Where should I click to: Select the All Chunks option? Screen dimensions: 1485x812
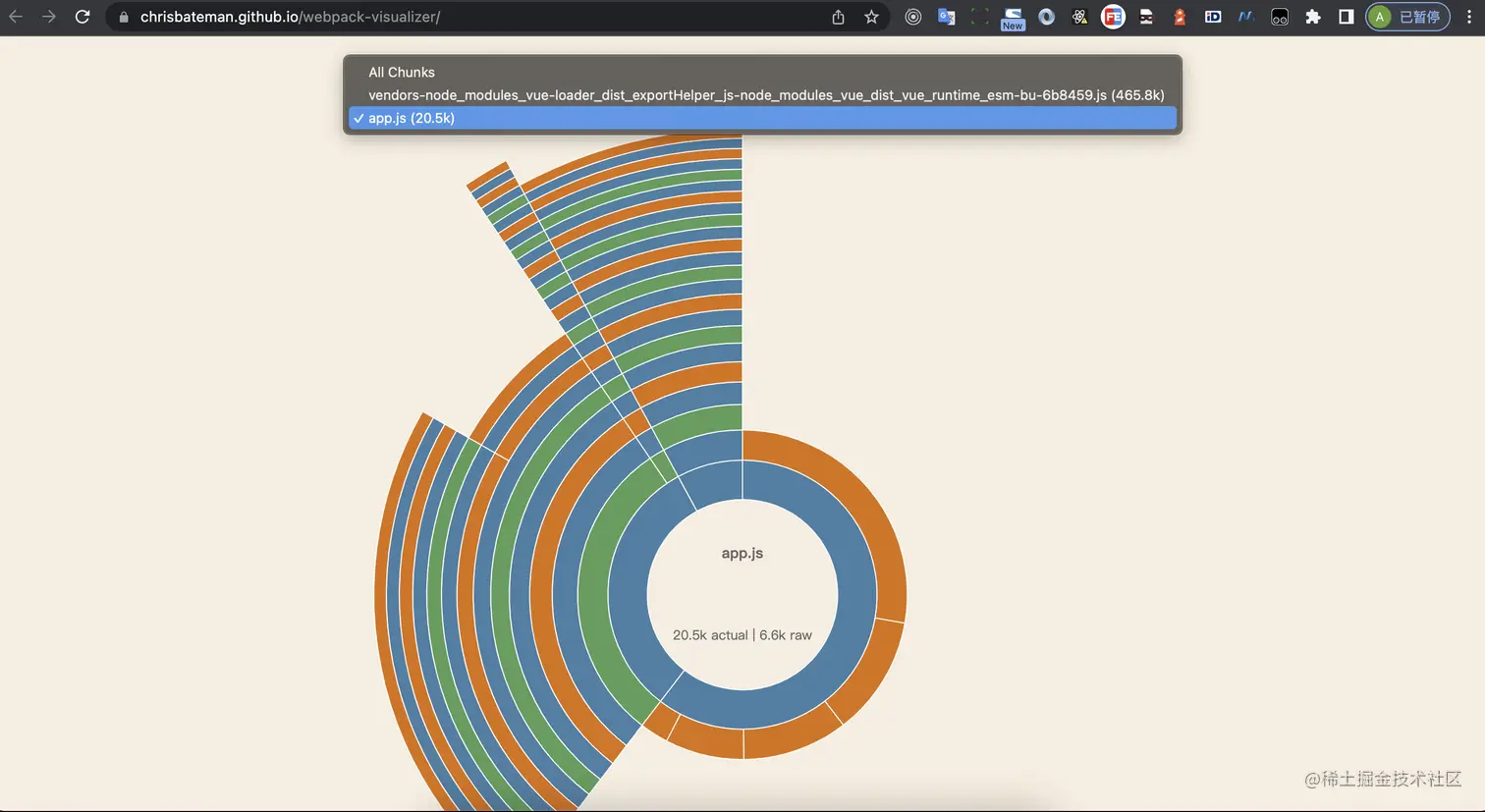pyautogui.click(x=762, y=72)
